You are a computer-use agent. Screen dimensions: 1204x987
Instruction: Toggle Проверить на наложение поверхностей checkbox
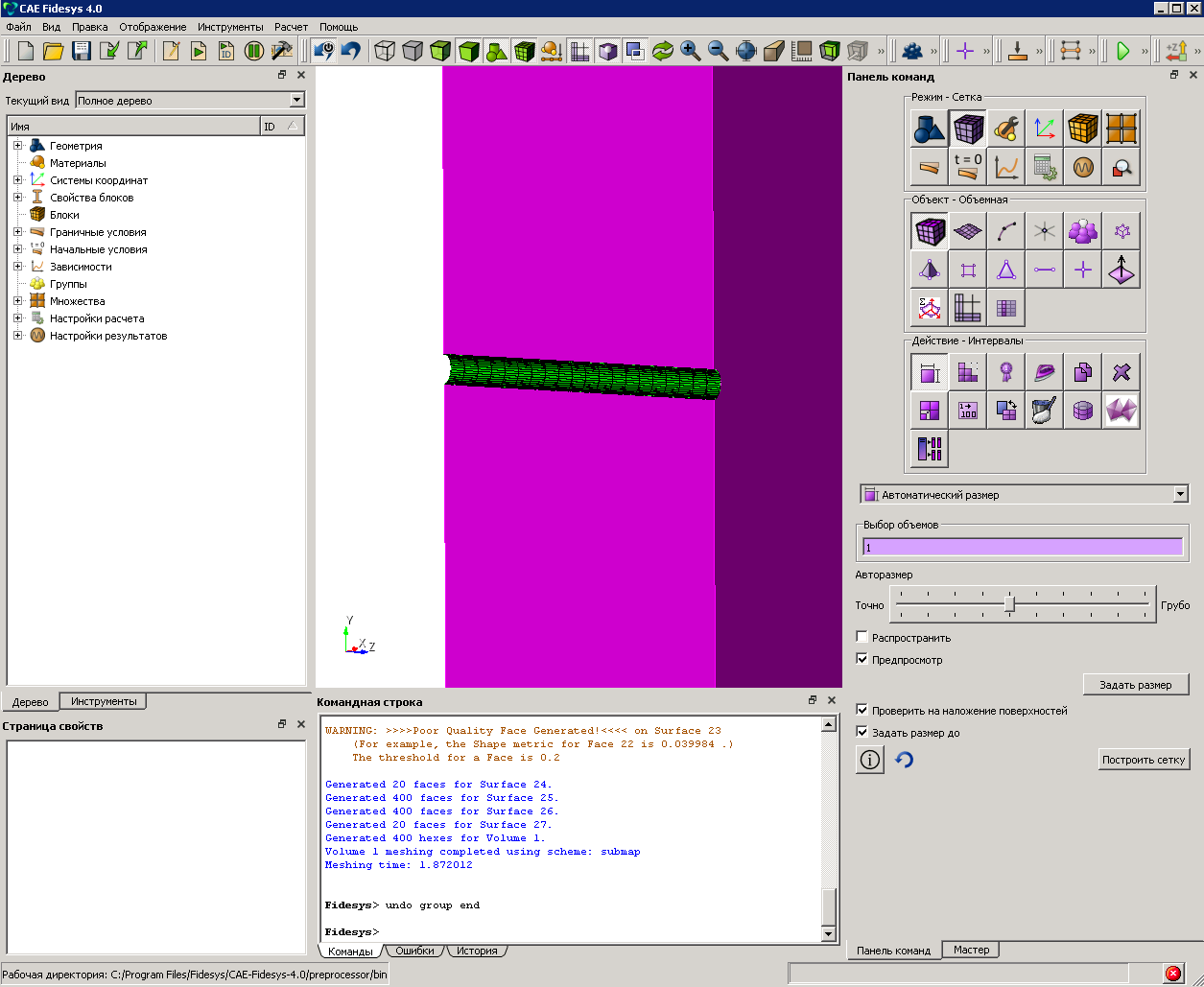point(862,711)
